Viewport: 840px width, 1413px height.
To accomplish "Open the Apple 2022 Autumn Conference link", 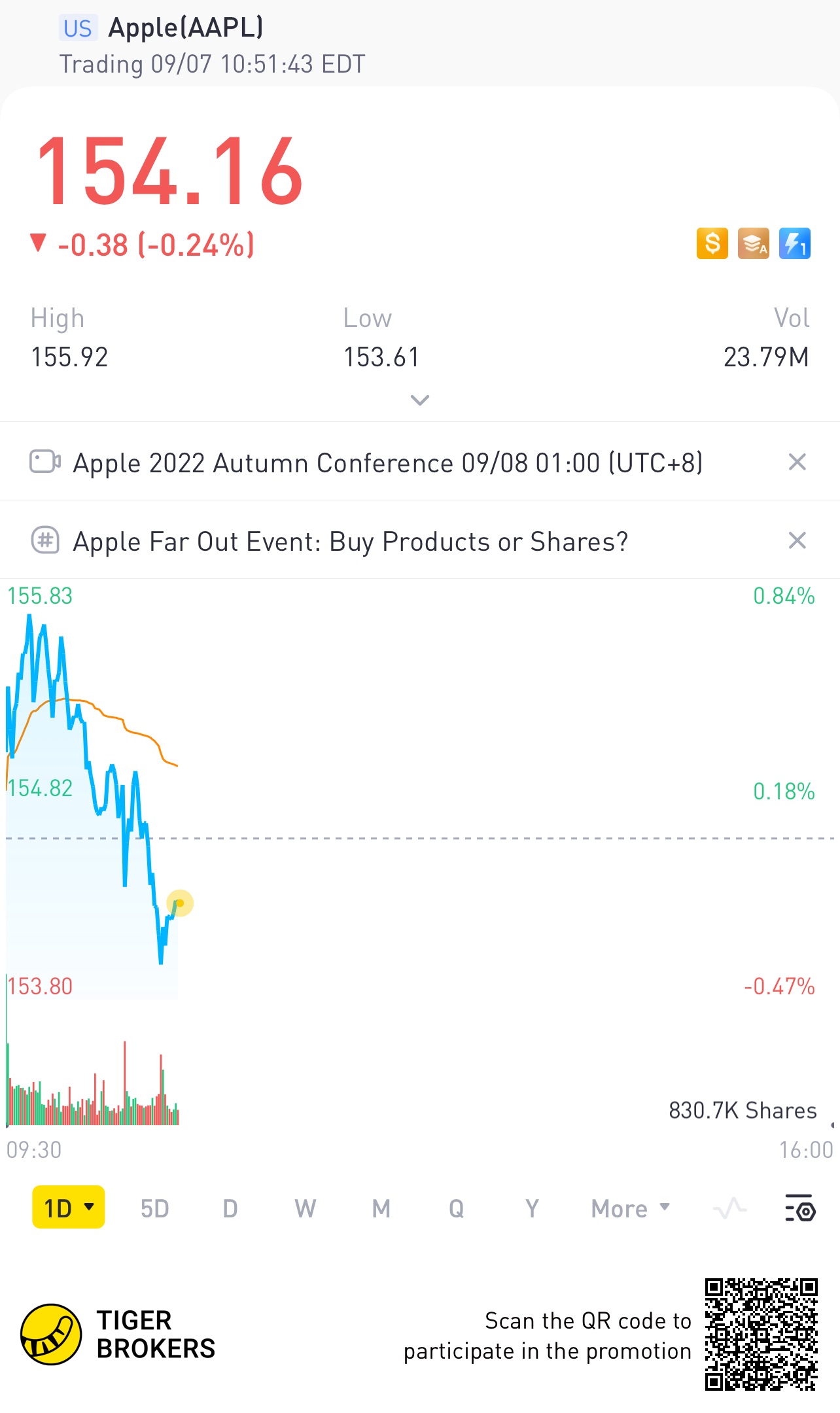I will coord(387,463).
